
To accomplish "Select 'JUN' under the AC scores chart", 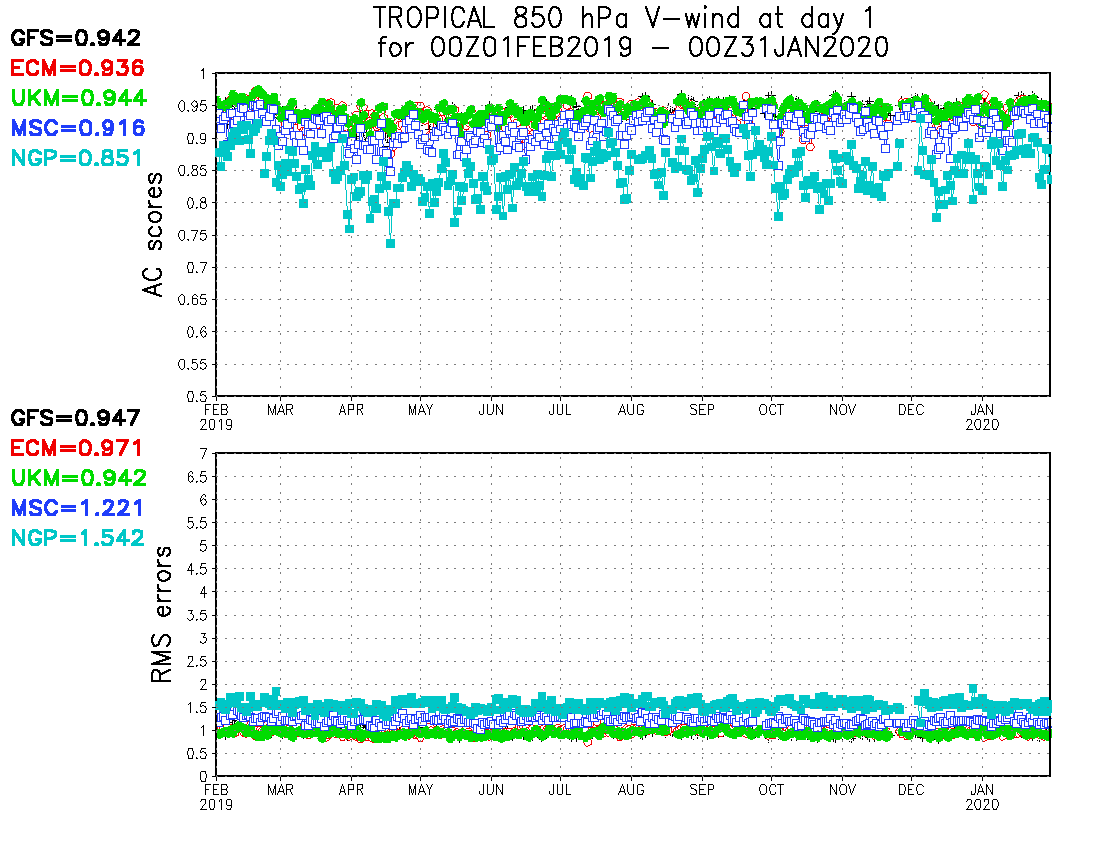I will point(491,410).
